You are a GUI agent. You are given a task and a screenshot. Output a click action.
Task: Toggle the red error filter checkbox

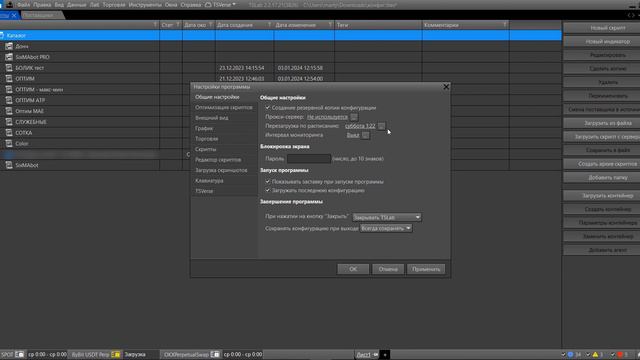point(613,354)
